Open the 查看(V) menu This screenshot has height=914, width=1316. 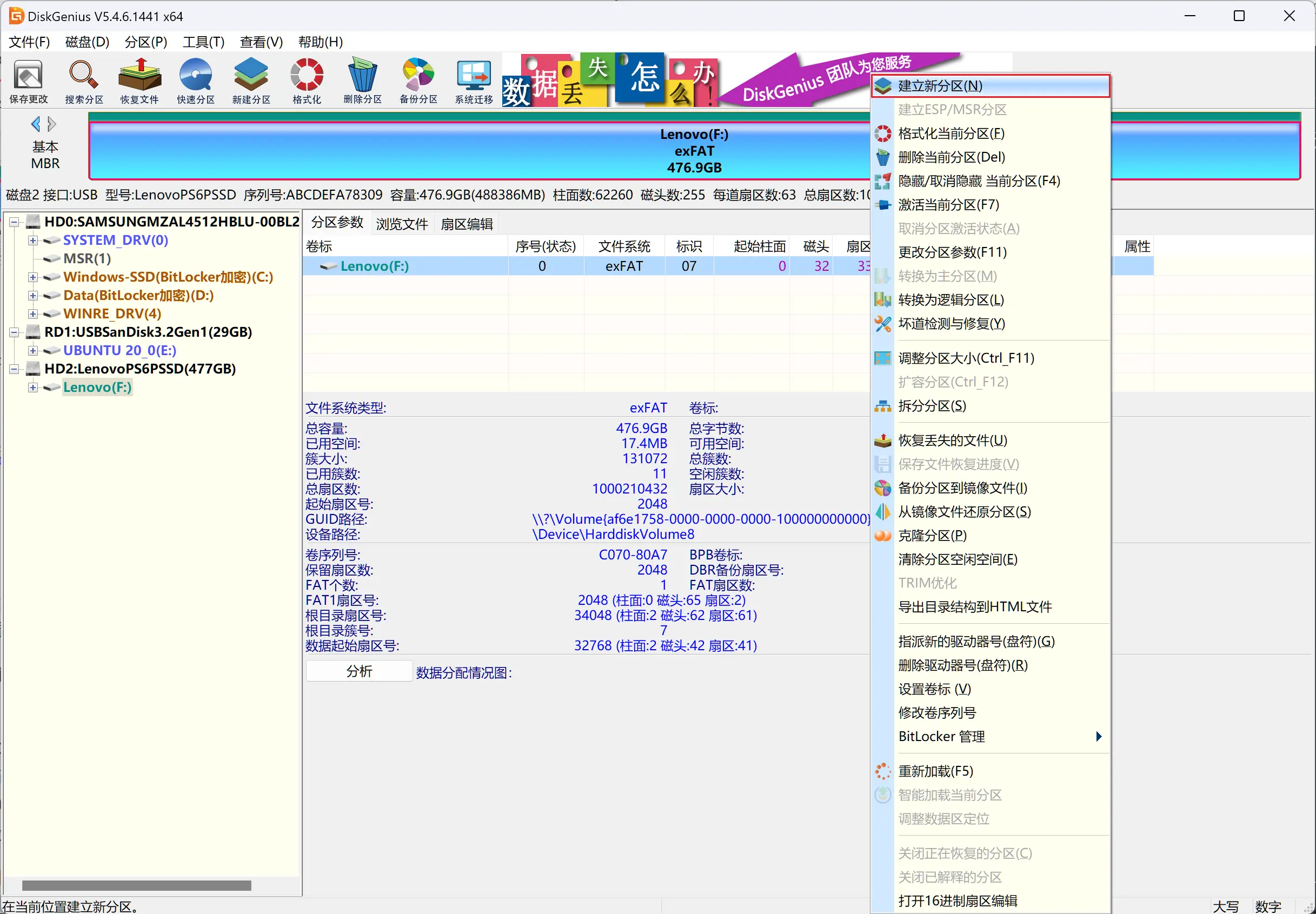coord(261,42)
